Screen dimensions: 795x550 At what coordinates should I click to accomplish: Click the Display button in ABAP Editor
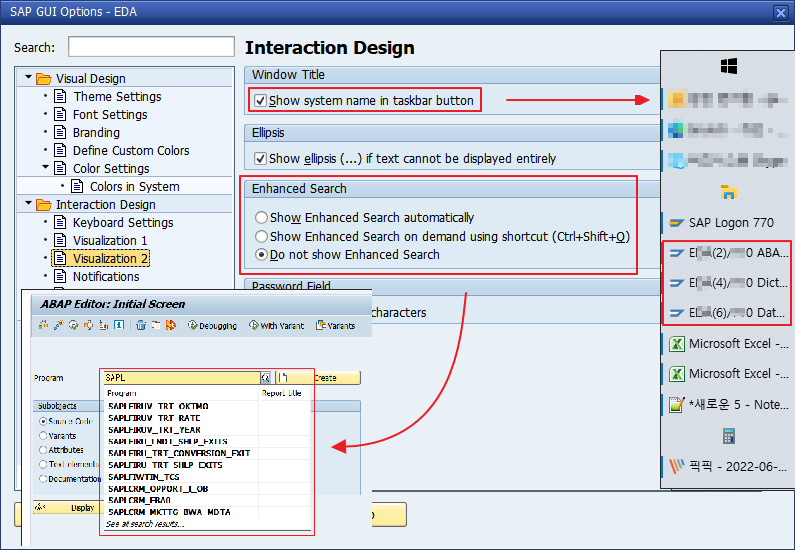[66, 507]
